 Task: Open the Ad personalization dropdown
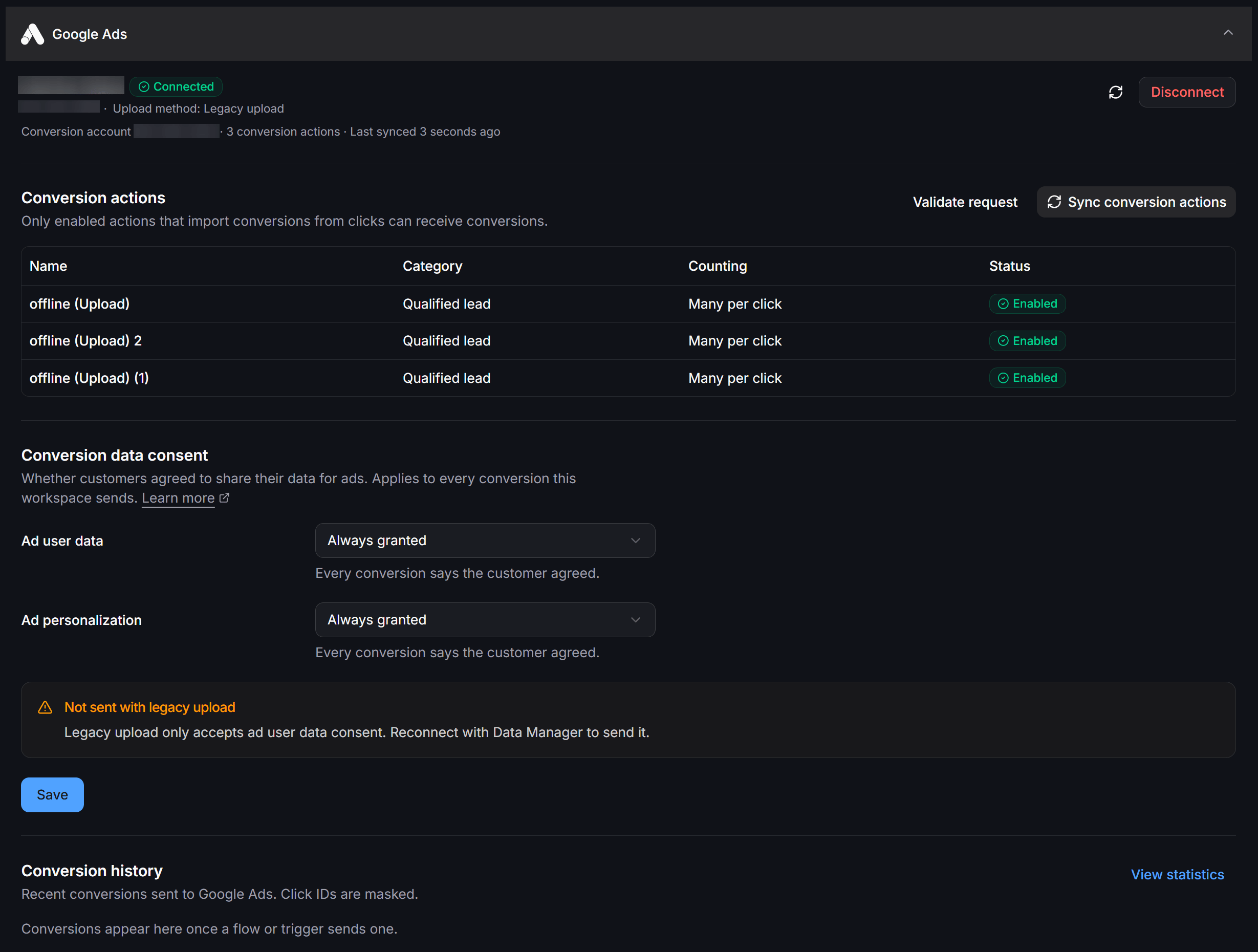pos(485,619)
